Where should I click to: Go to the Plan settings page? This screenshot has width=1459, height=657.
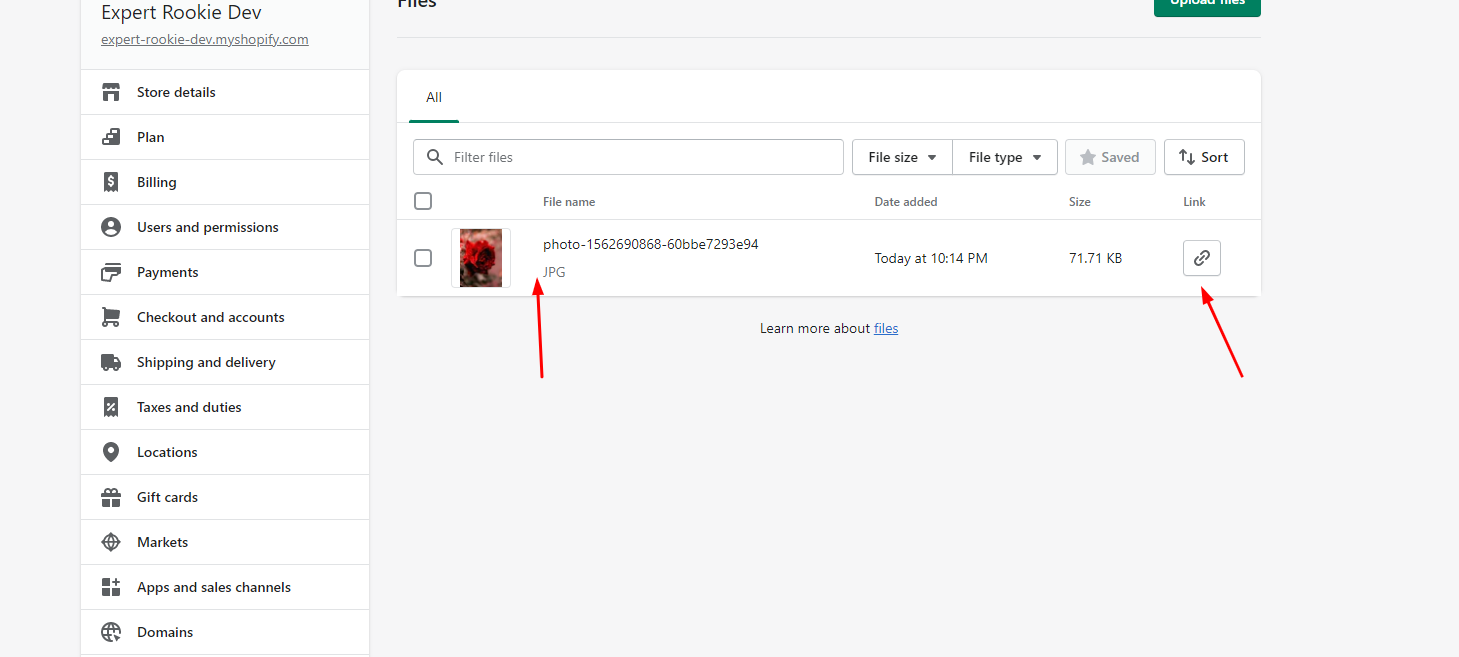pyautogui.click(x=225, y=137)
